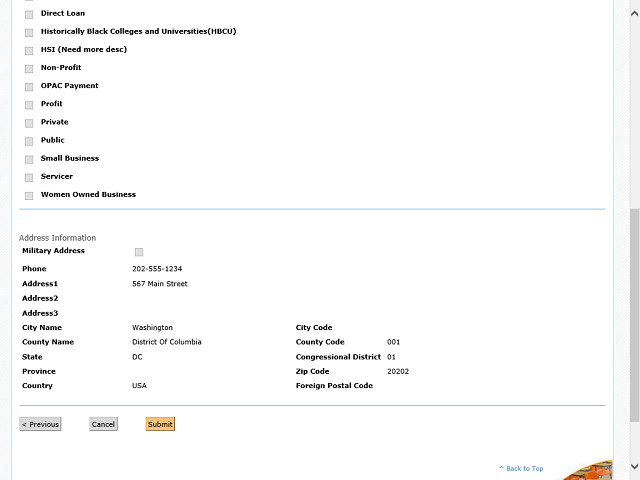Toggle the OPAC Payment checkbox
This screenshot has width=640, height=480.
click(29, 86)
